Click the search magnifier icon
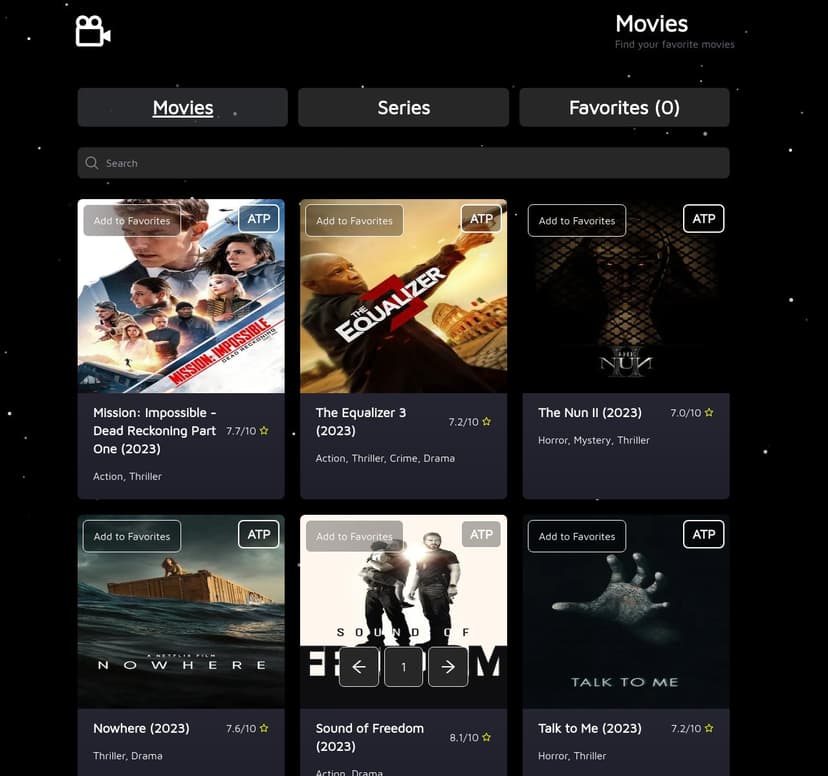 (91, 162)
